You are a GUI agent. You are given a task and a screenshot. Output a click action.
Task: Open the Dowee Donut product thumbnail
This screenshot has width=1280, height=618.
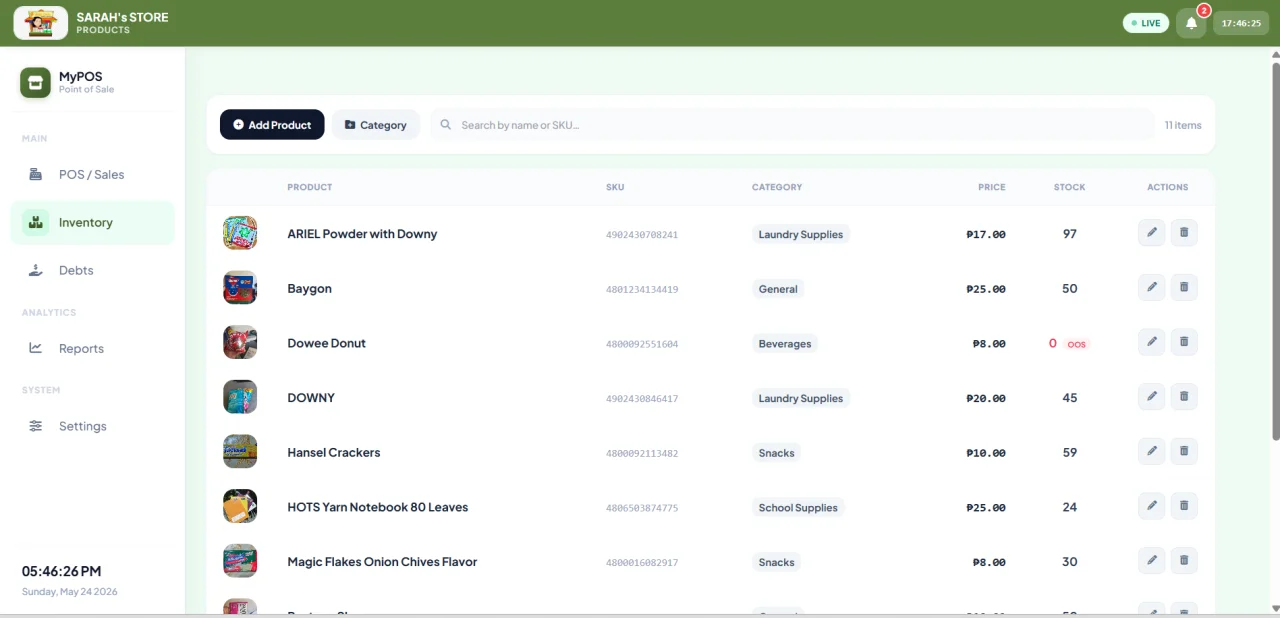click(x=240, y=342)
